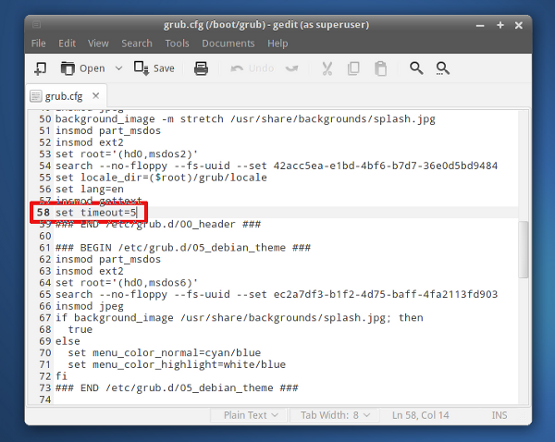
Task: Open the View menu
Action: coord(98,44)
